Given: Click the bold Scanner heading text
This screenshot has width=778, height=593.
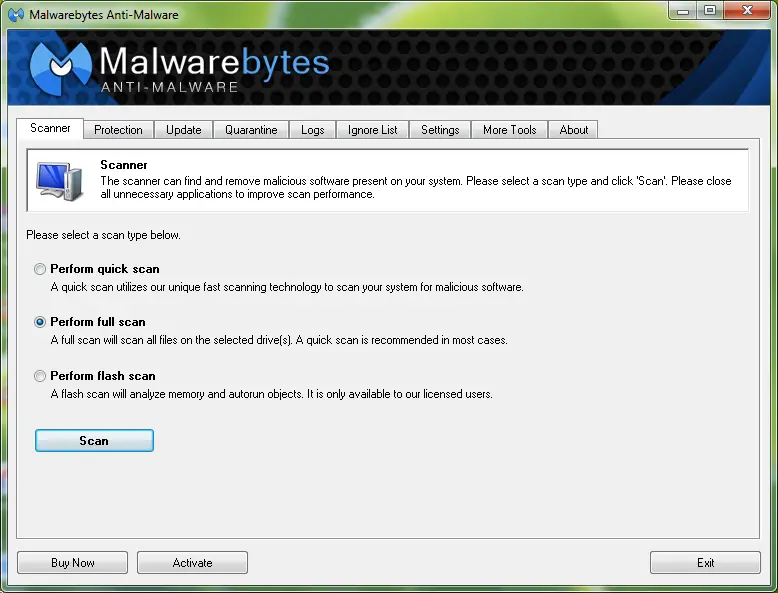Looking at the screenshot, I should pyautogui.click(x=124, y=165).
